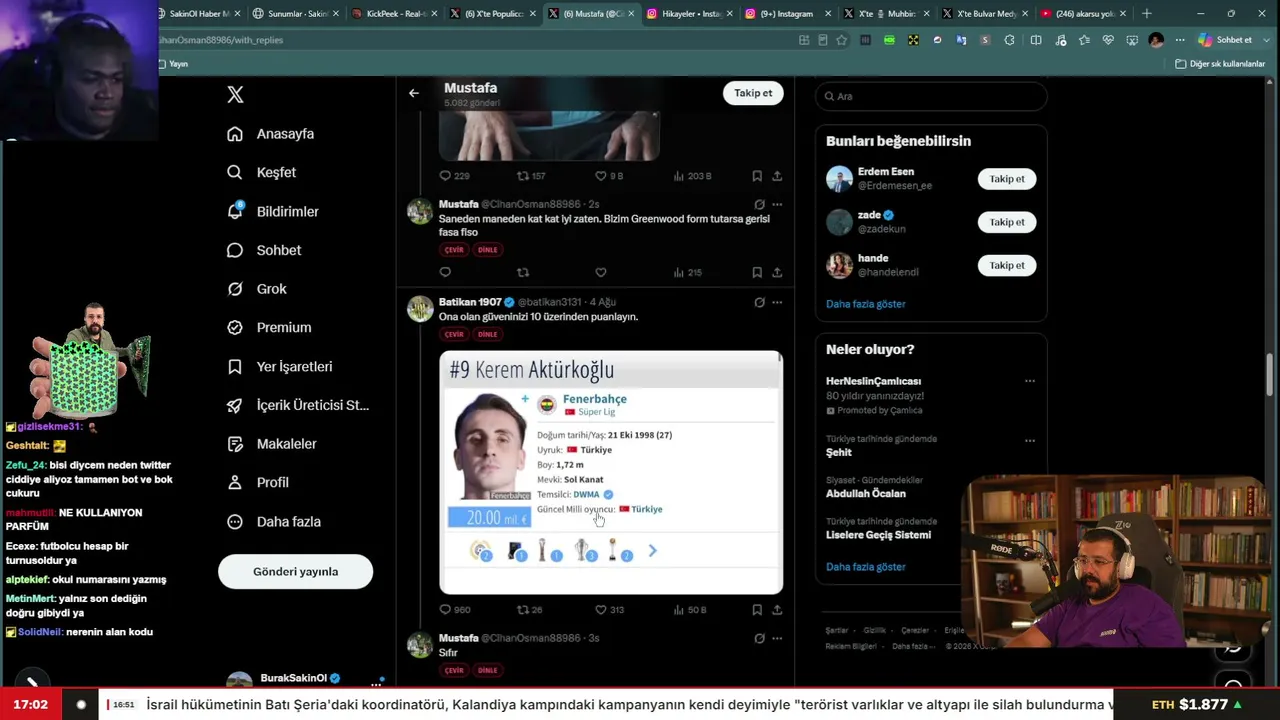This screenshot has height=720, width=1280.
Task: Open the browser profile avatar
Action: pos(1156,40)
